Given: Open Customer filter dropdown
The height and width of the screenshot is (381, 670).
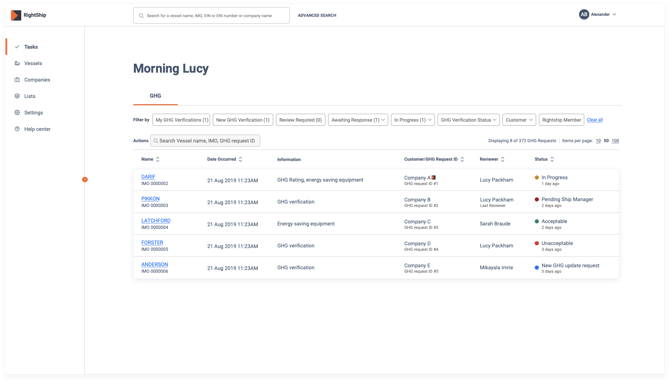Looking at the screenshot, I should pos(519,120).
